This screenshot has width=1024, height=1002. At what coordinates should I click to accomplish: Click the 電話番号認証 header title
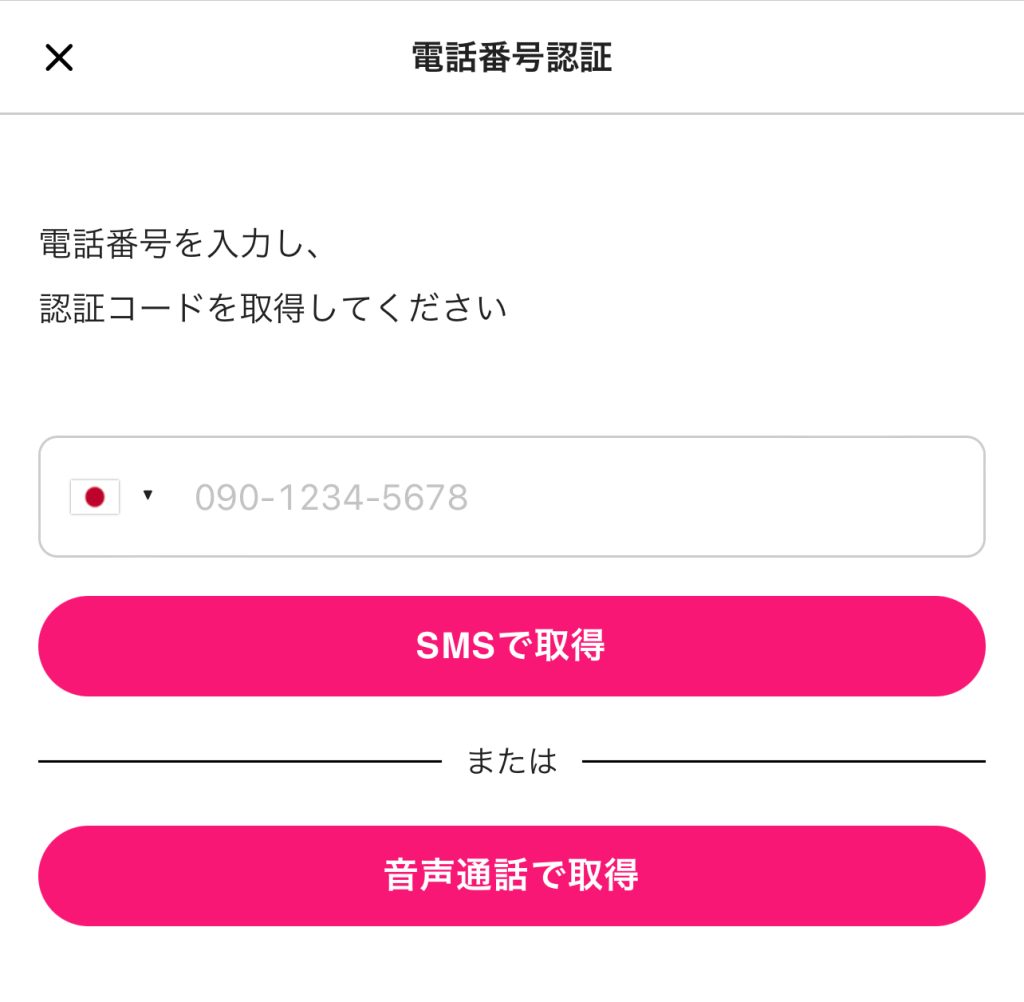[x=511, y=58]
